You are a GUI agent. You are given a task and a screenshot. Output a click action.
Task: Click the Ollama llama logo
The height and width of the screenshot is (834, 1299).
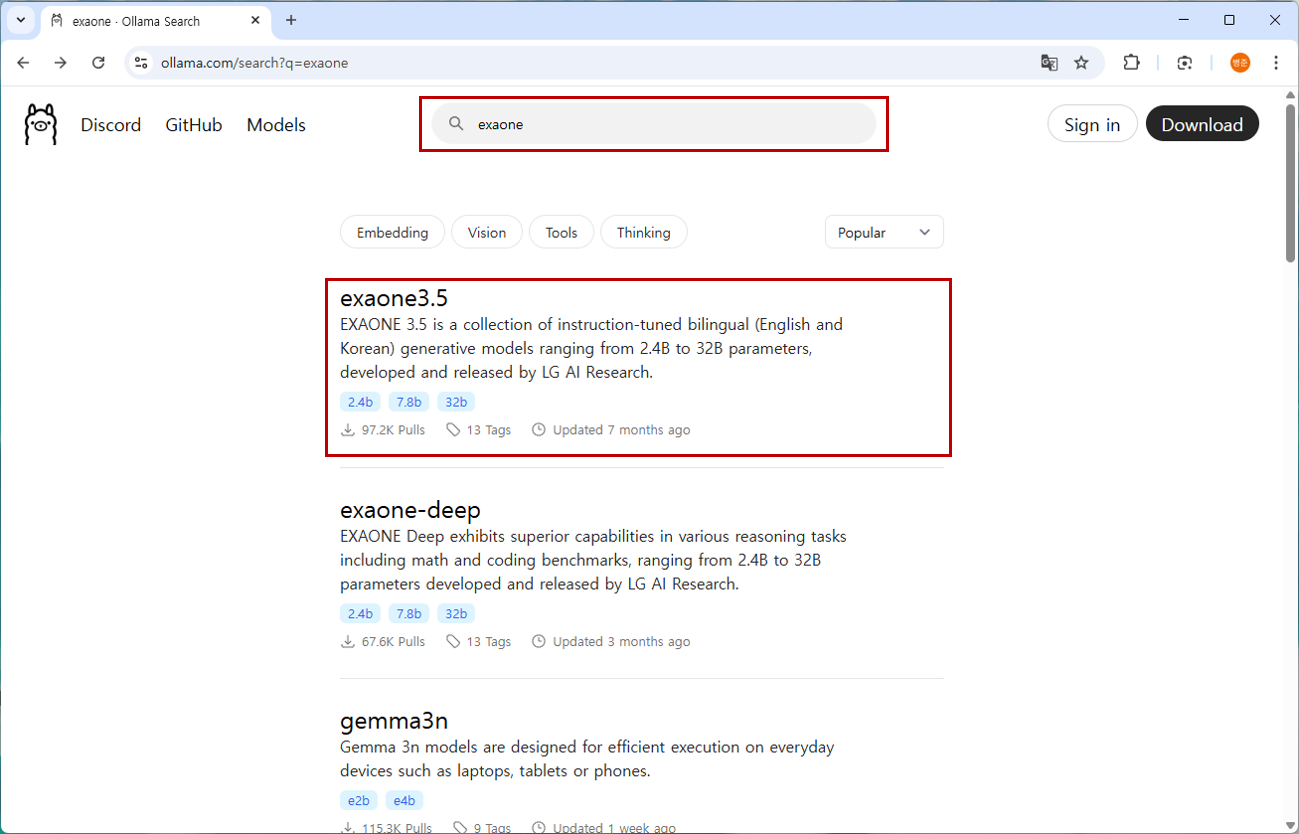pyautogui.click(x=41, y=125)
